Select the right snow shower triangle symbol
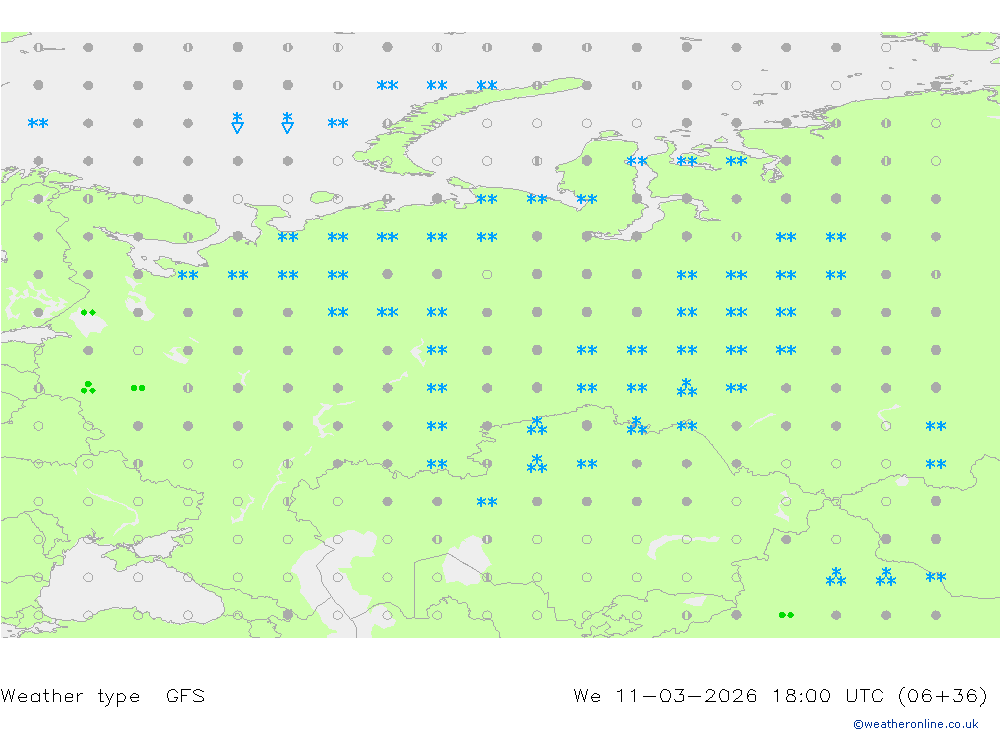This screenshot has height=733, width=1000. click(288, 122)
